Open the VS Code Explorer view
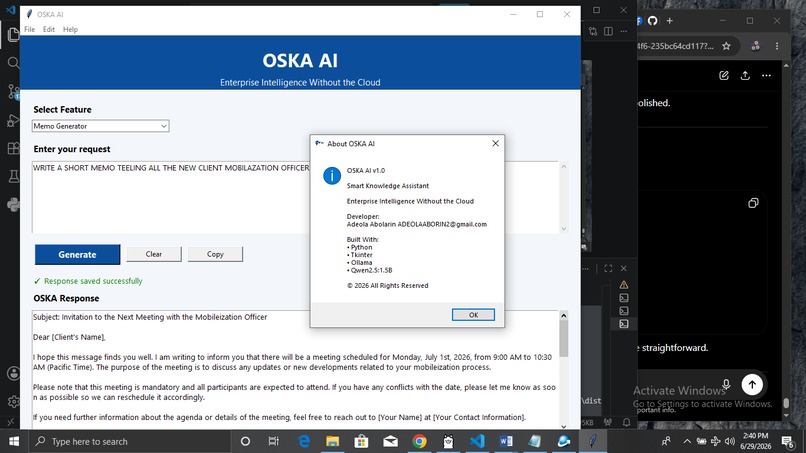Screen dimensions: 806x453 [13, 34]
